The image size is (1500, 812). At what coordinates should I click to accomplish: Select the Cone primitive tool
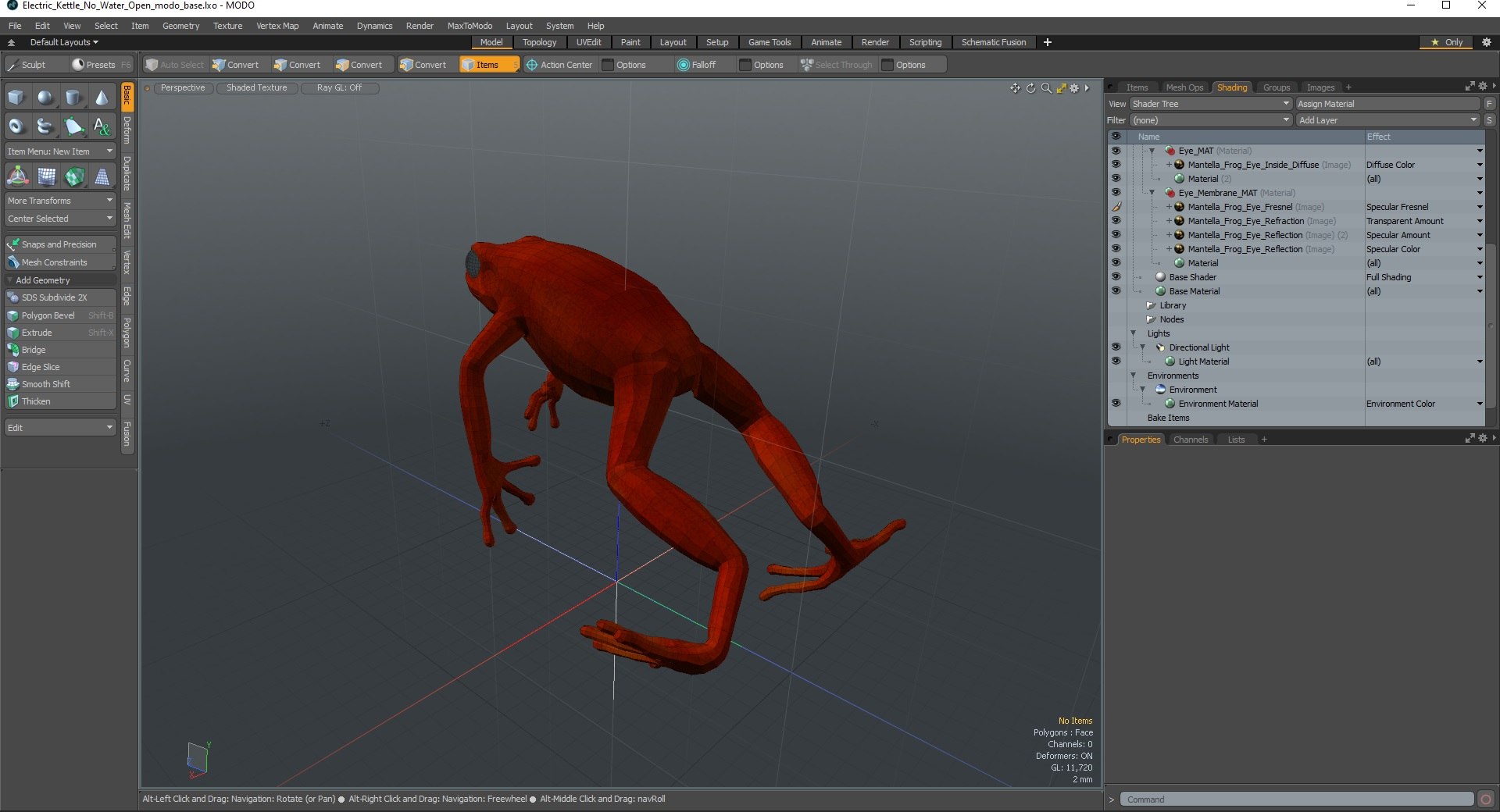point(102,98)
